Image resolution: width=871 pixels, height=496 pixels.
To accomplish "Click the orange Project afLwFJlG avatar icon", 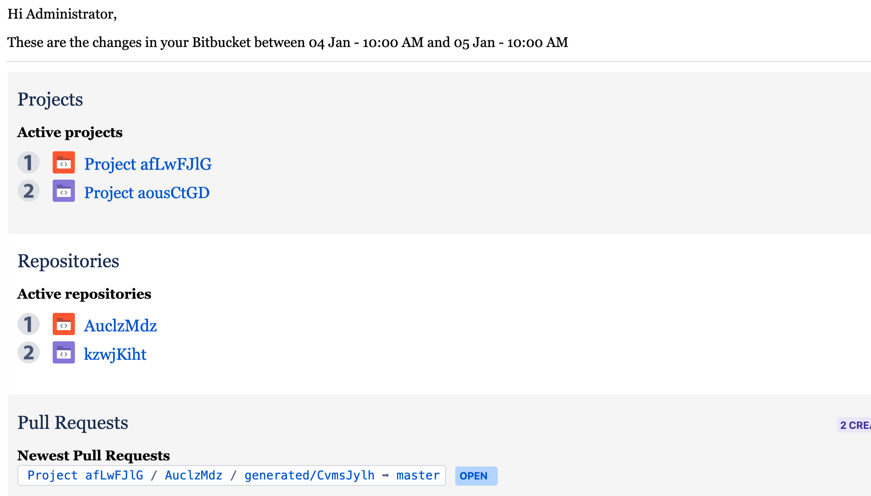I will click(64, 163).
